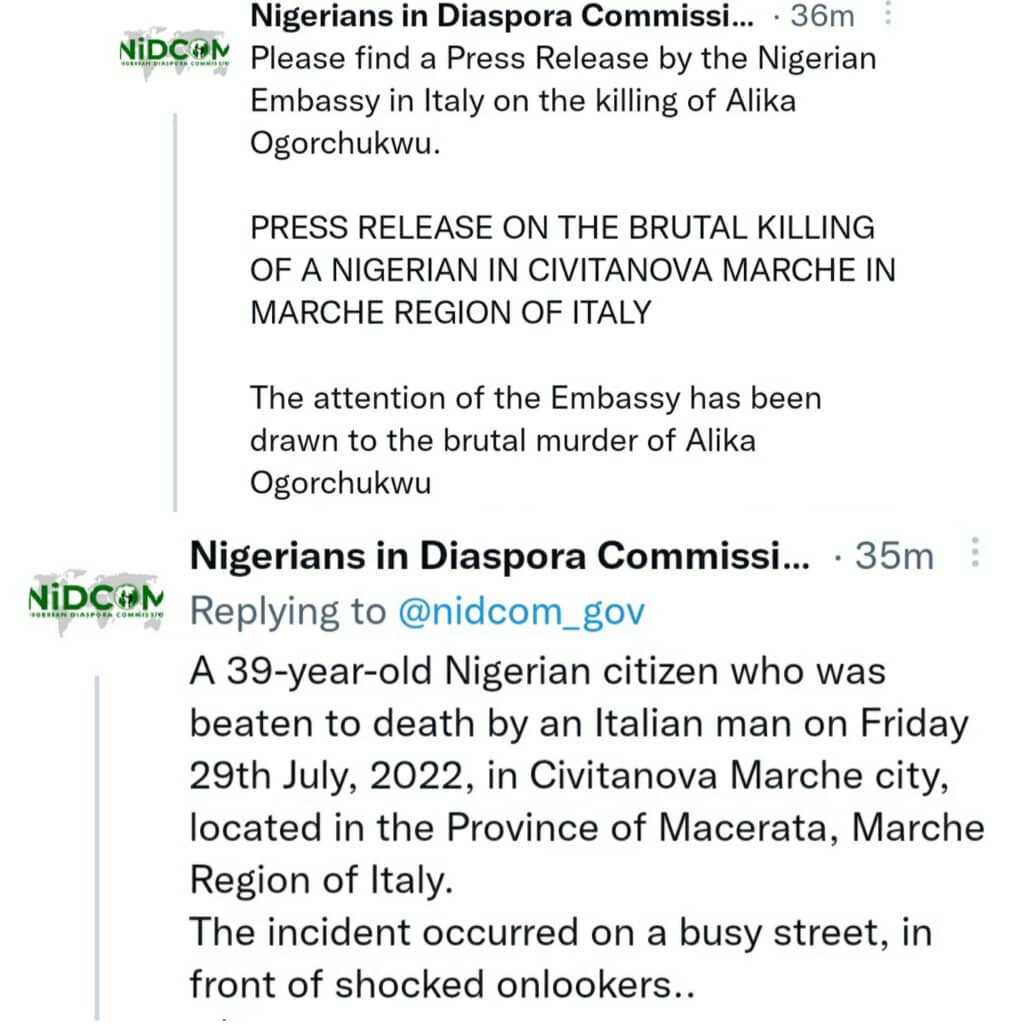Open the 35m timestamp link

[x=894, y=556]
